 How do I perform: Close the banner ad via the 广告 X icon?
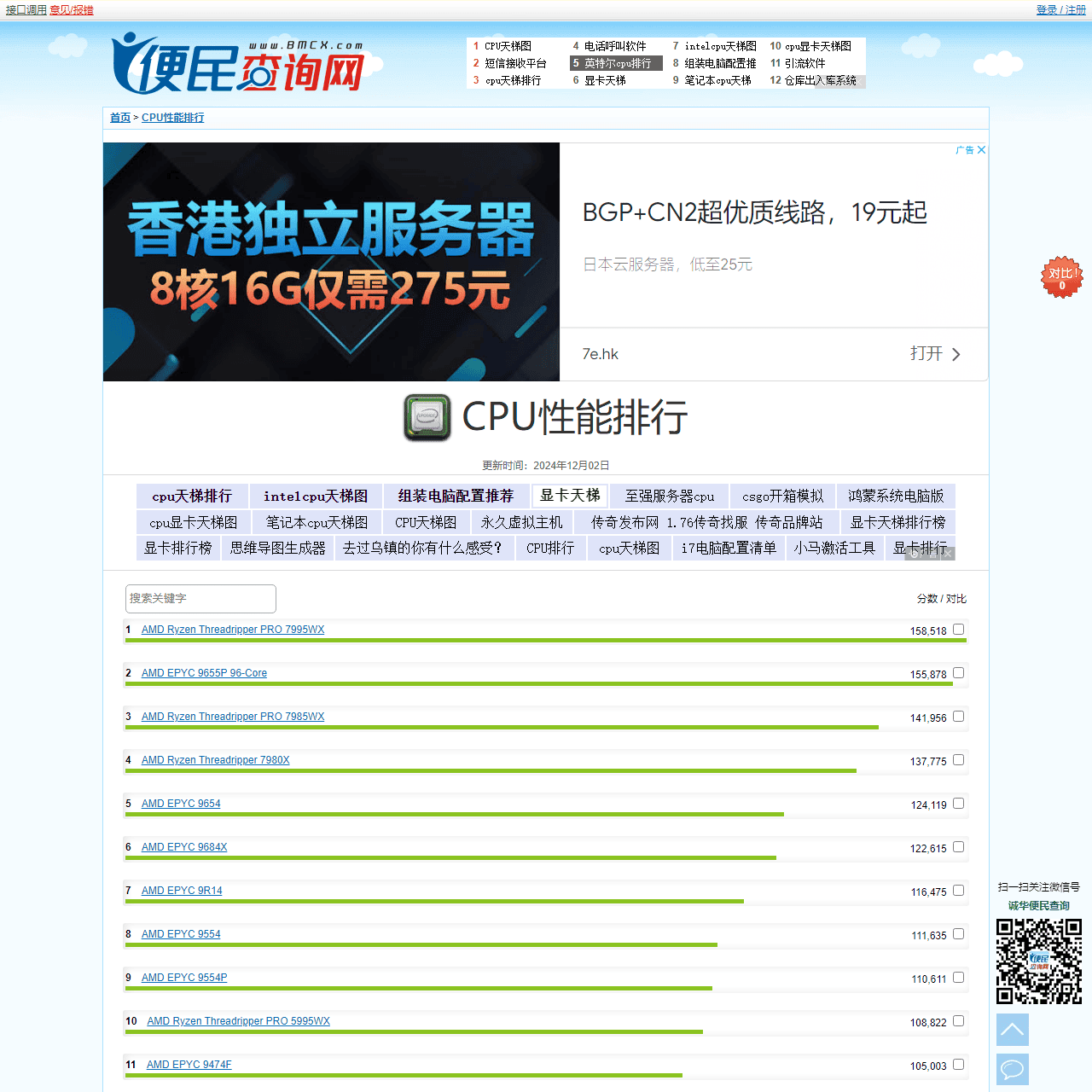pos(981,150)
